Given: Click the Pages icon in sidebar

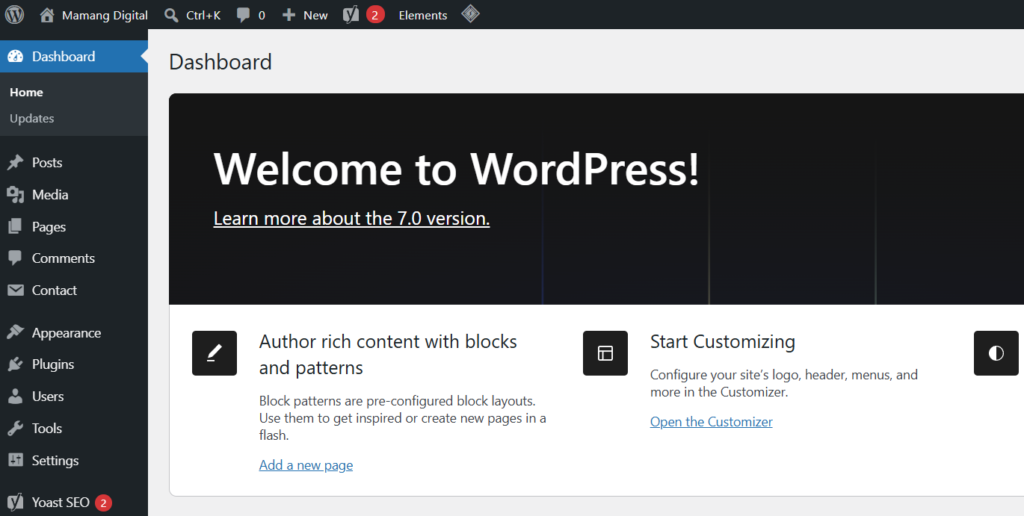Looking at the screenshot, I should pyautogui.click(x=15, y=227).
